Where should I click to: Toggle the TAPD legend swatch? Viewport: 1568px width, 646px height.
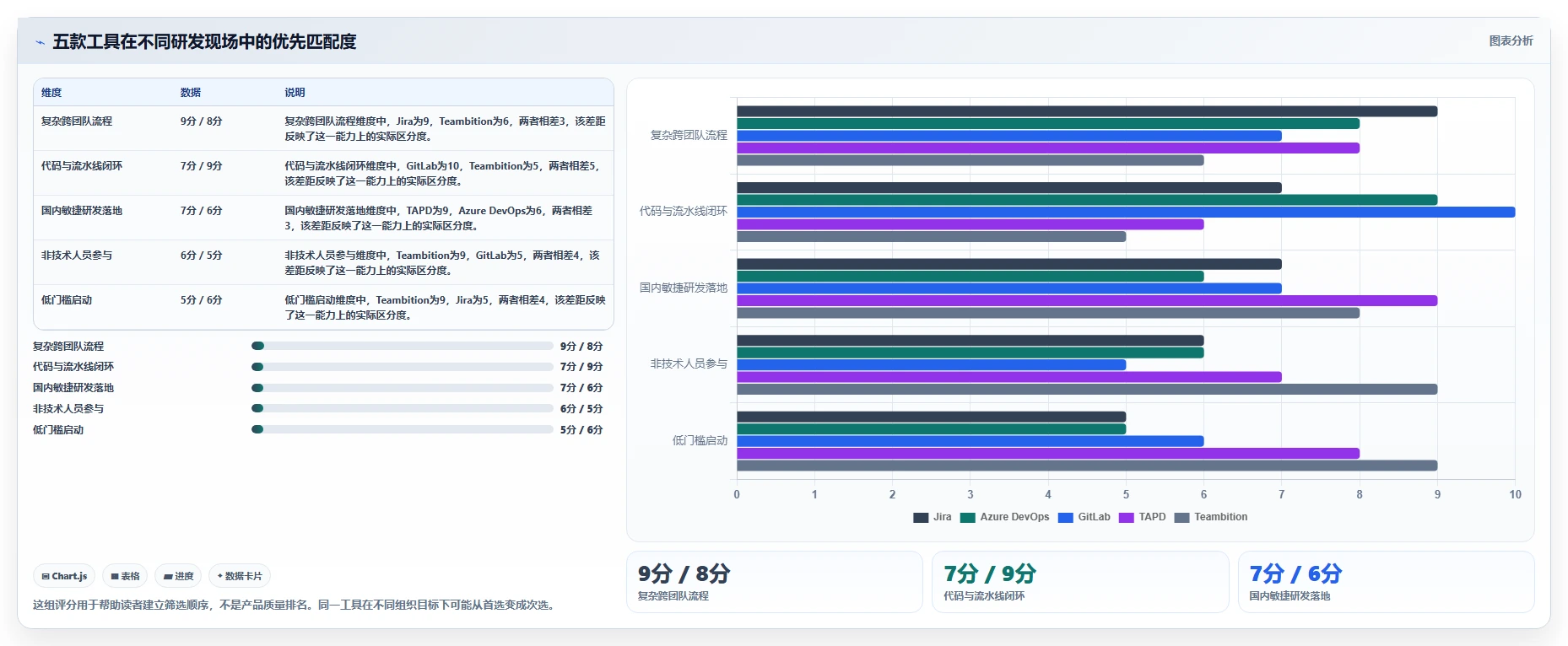[x=1126, y=517]
